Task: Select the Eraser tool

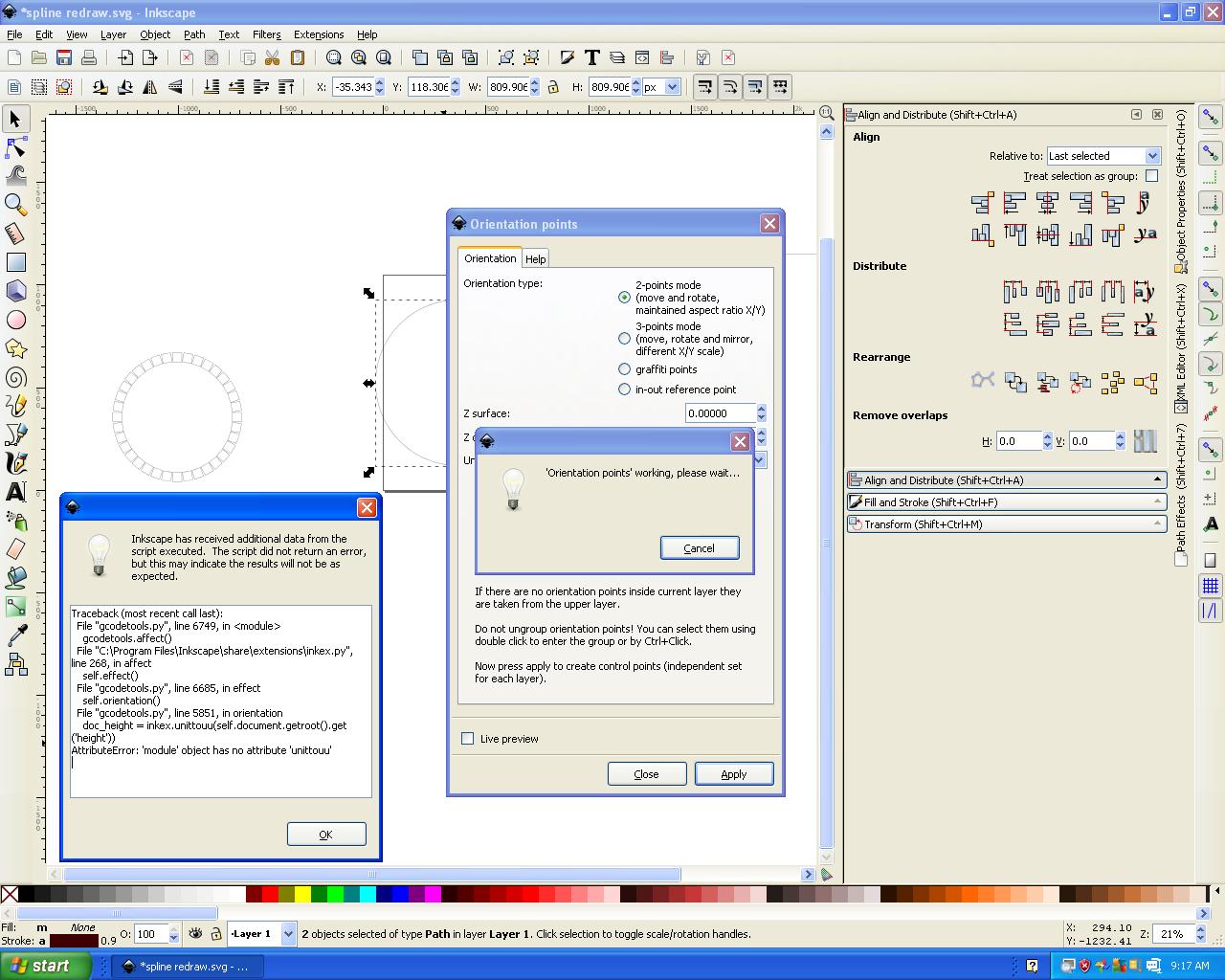Action: click(x=15, y=549)
